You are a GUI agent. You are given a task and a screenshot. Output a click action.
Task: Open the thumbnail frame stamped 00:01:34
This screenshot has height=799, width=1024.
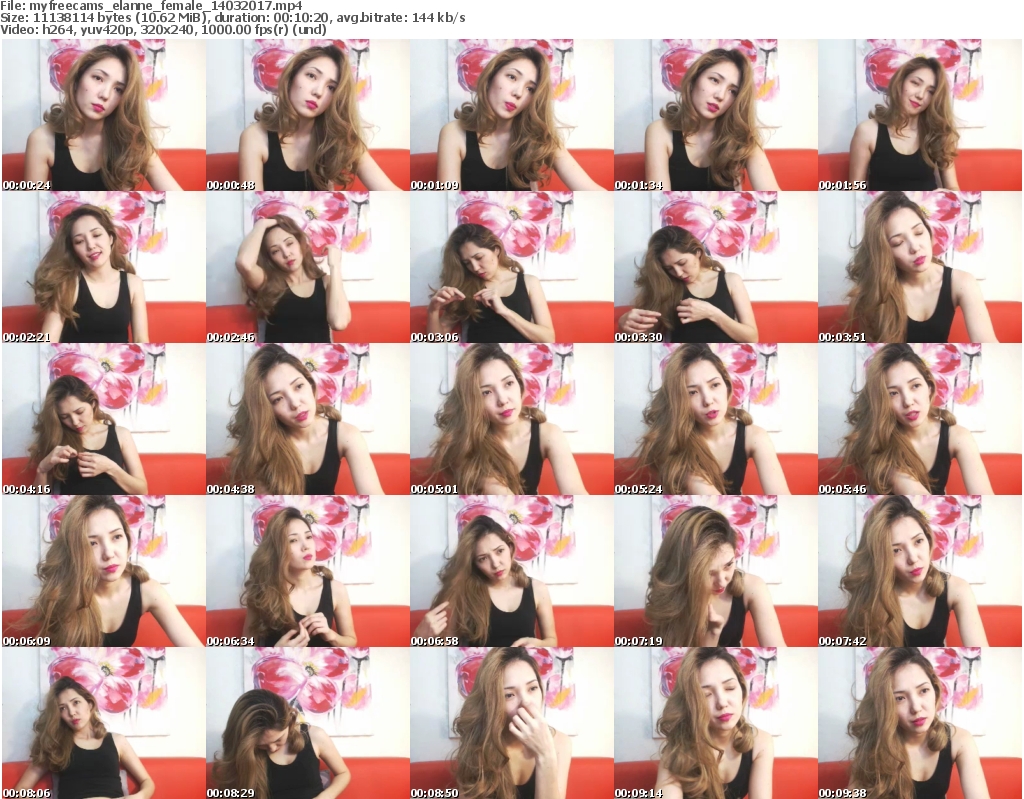(x=716, y=115)
